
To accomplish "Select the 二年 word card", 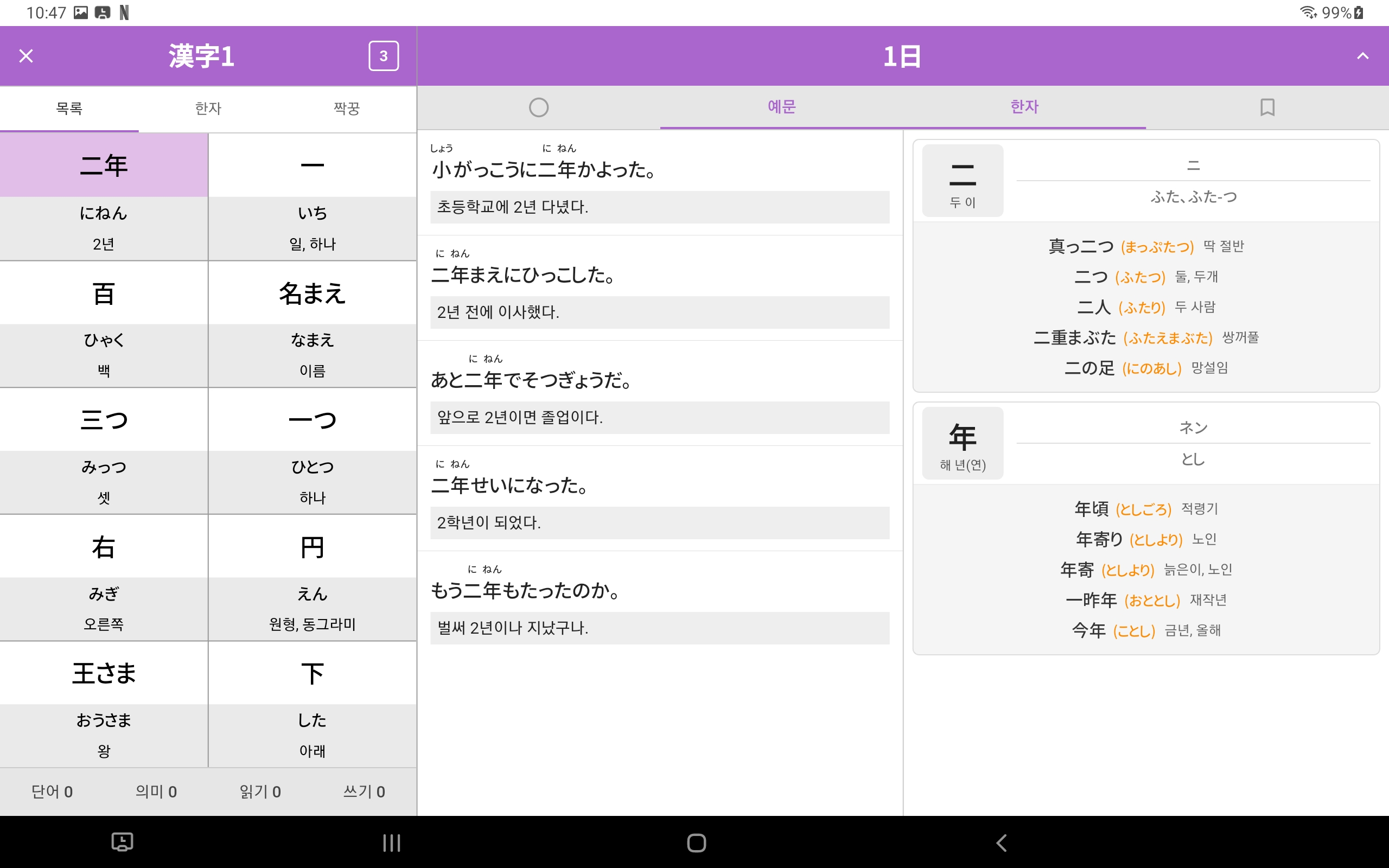I will (104, 197).
